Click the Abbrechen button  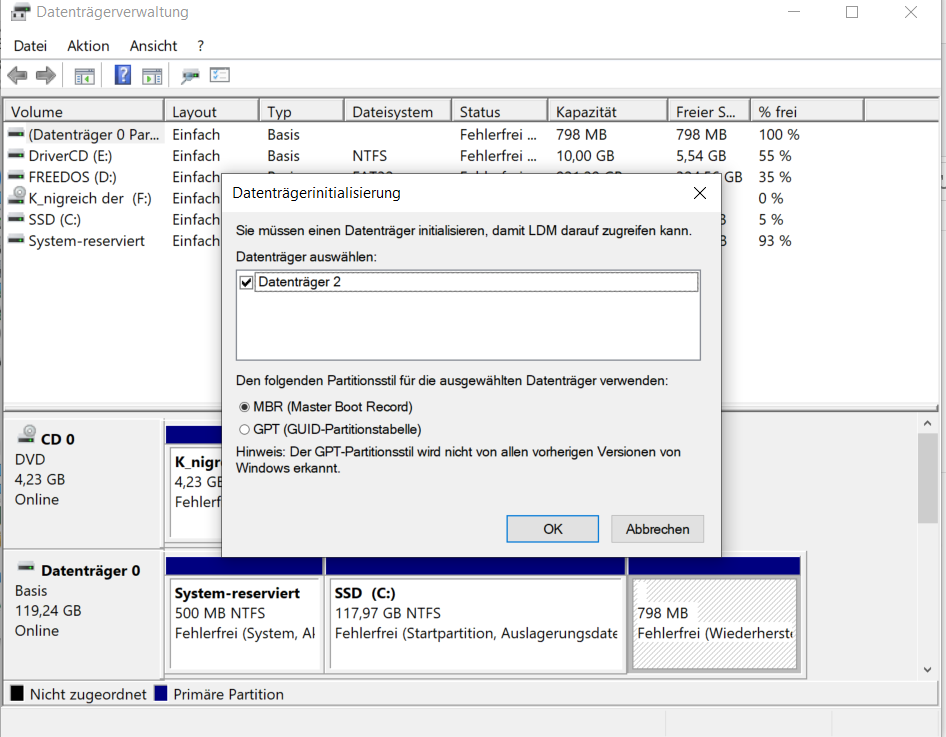tap(658, 529)
